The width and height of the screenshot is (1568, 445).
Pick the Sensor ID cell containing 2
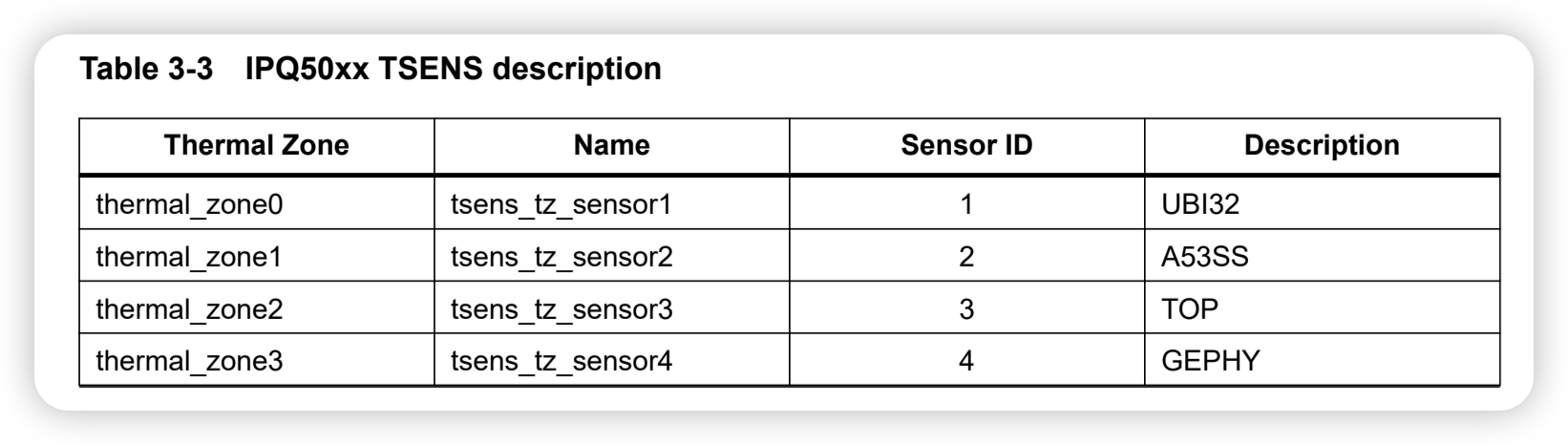pos(966,257)
